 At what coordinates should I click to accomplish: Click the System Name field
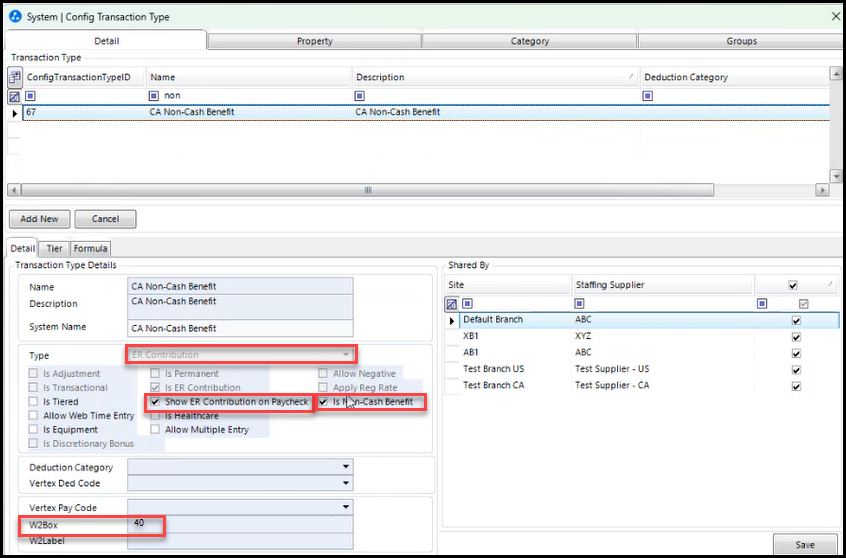tap(240, 328)
